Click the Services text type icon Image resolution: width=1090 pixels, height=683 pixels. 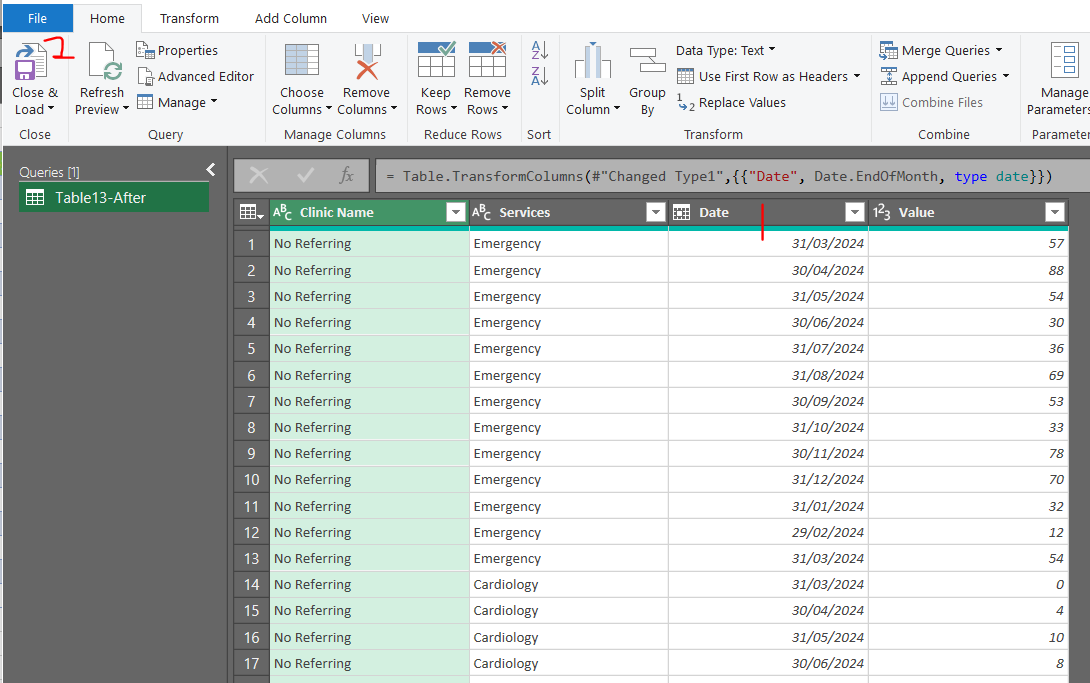click(481, 213)
